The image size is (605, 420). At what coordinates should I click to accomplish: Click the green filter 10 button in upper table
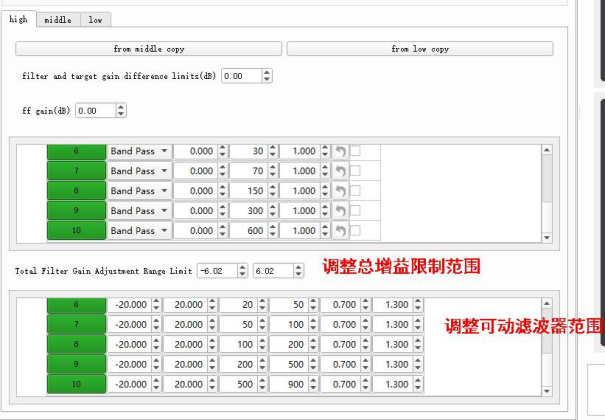[x=76, y=230]
